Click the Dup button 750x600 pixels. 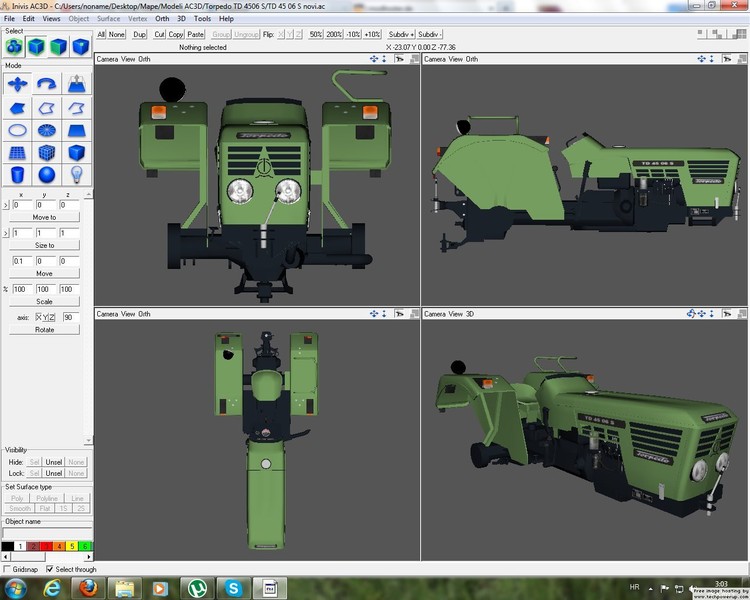[139, 34]
